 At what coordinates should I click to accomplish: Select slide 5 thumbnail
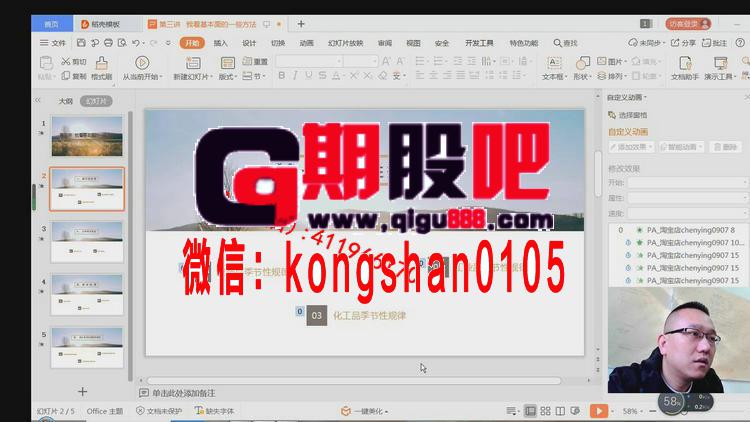click(87, 347)
